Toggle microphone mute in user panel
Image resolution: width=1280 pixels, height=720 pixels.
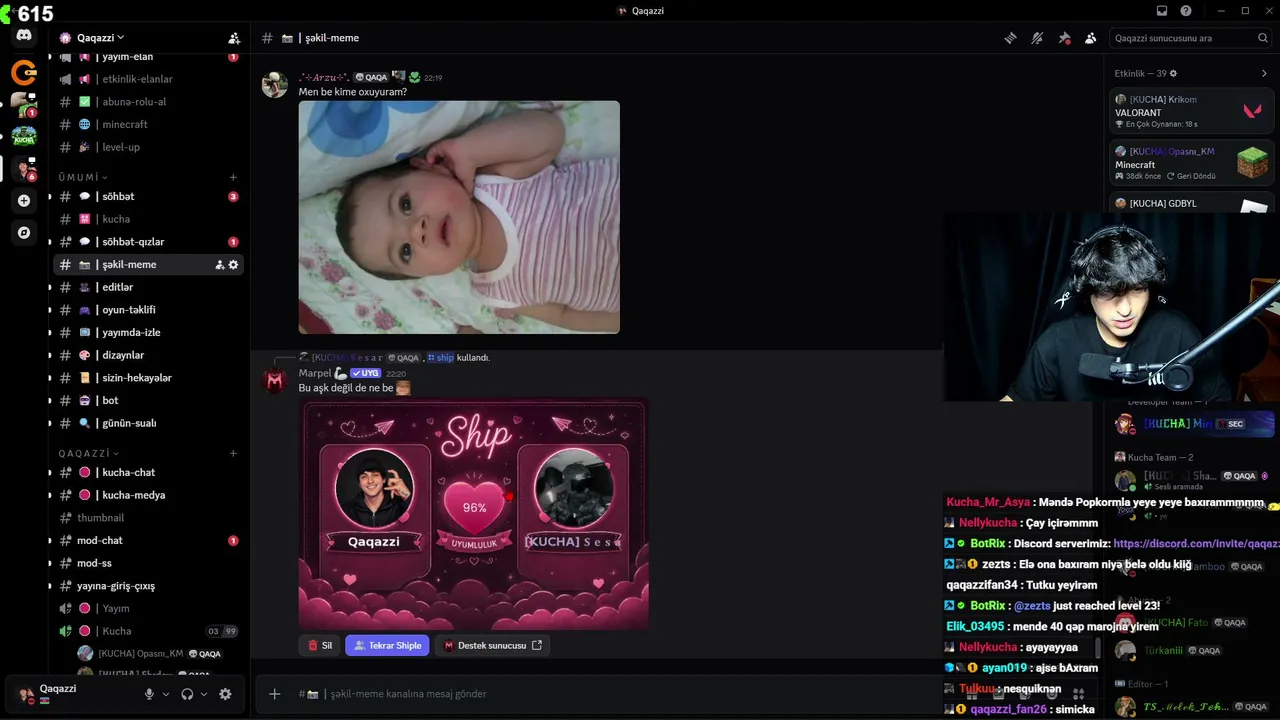point(149,694)
